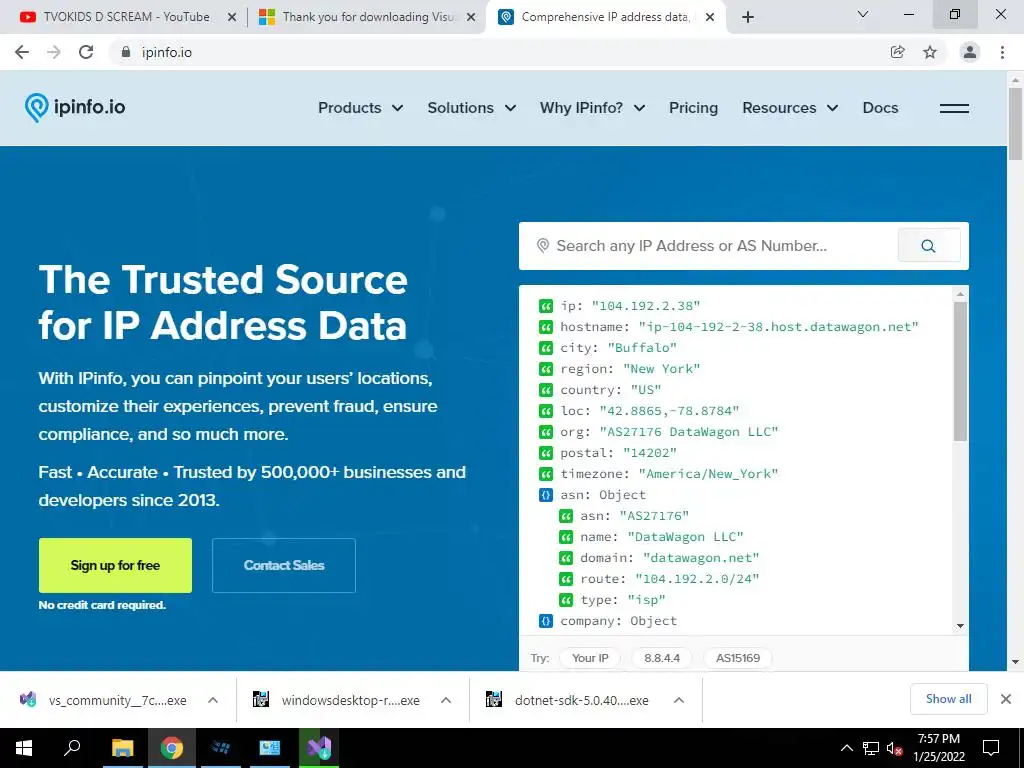Open the Docs menu link
The width and height of the screenshot is (1024, 768).
coord(880,108)
